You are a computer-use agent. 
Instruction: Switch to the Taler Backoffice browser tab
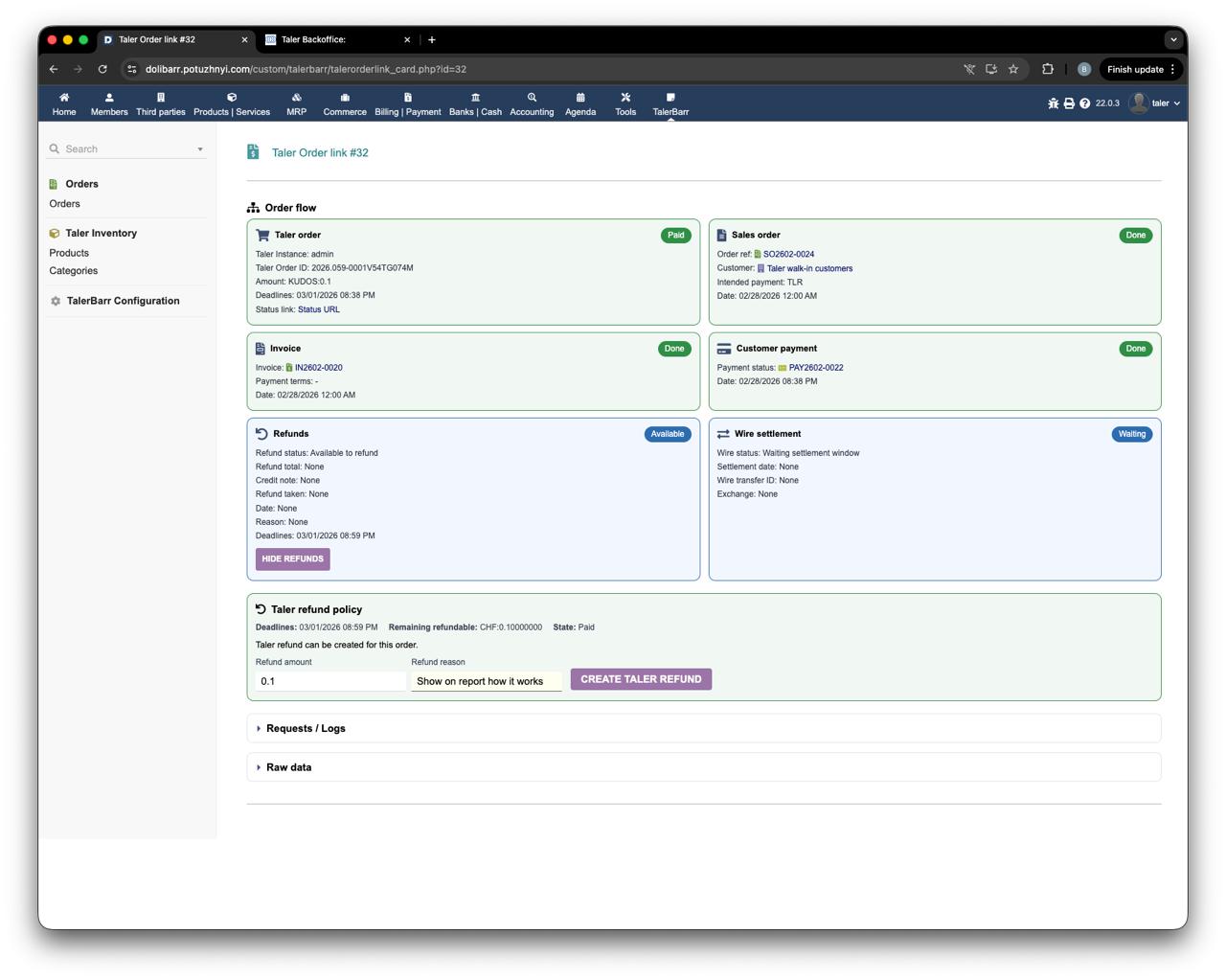[335, 40]
